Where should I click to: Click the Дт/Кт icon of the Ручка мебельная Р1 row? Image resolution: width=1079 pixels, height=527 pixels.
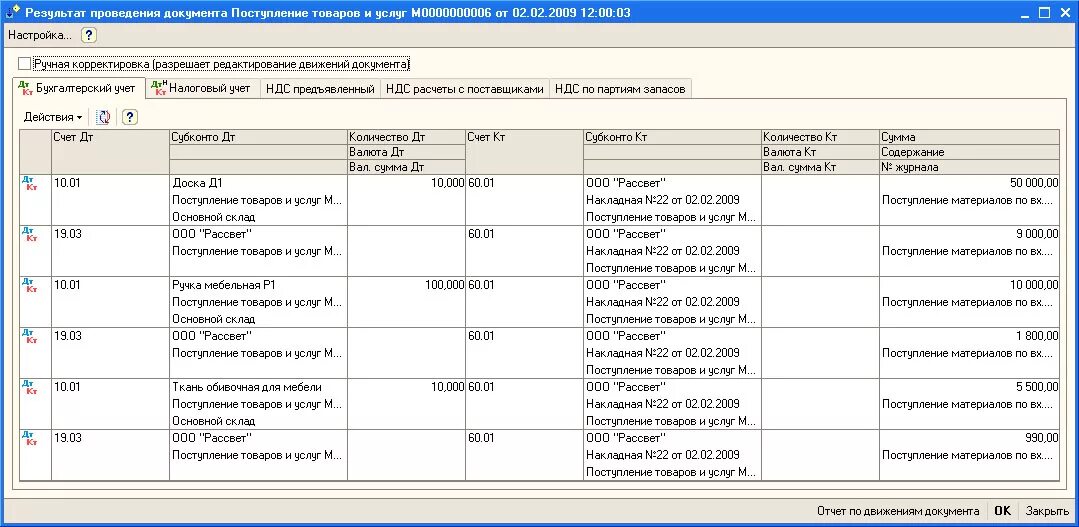point(28,285)
